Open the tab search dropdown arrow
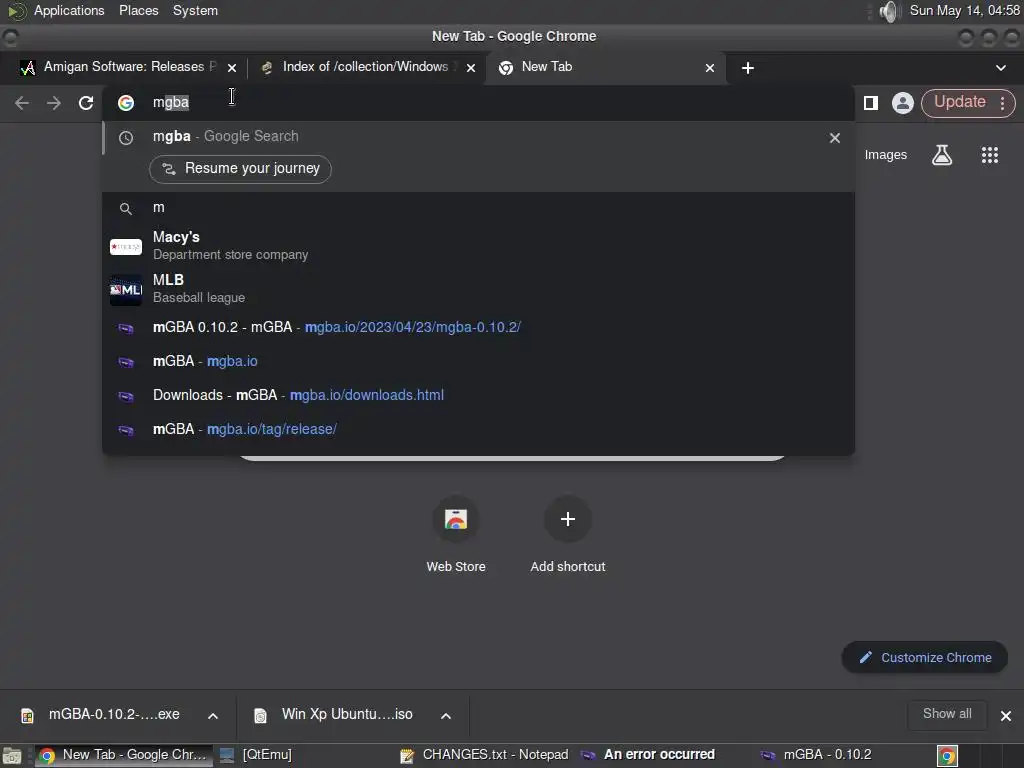The width and height of the screenshot is (1024, 768). pyautogui.click(x=1000, y=68)
